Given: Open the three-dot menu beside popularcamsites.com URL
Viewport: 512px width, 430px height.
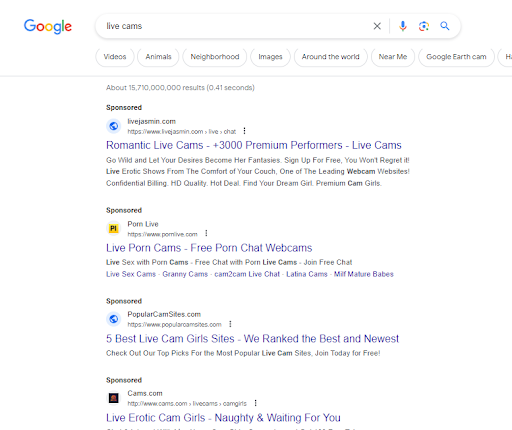Looking at the screenshot, I should 230,324.
